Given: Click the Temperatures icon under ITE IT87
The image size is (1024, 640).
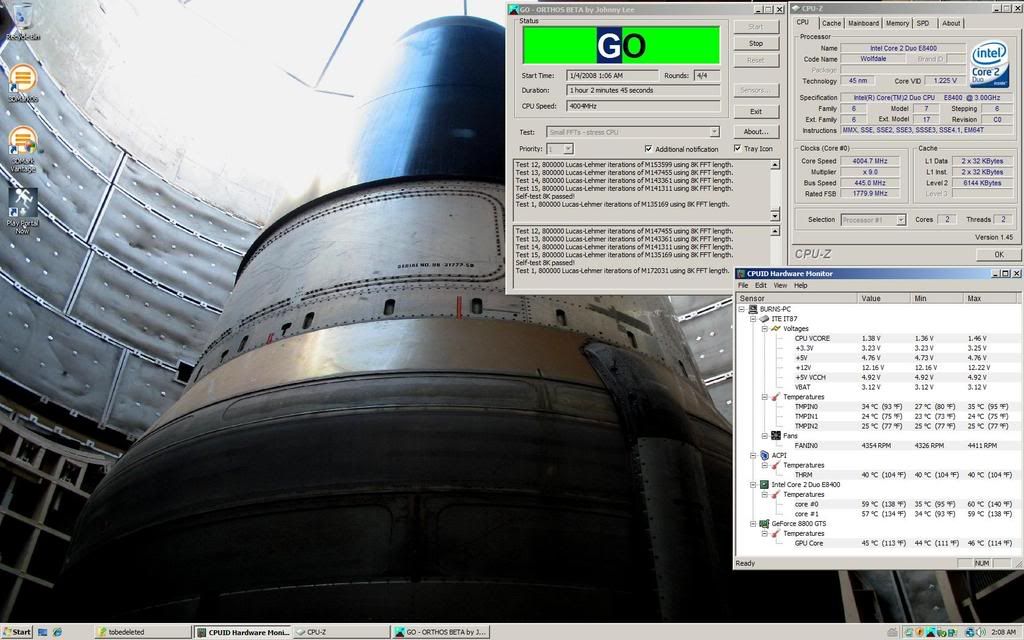Looking at the screenshot, I should pyautogui.click(x=776, y=397).
